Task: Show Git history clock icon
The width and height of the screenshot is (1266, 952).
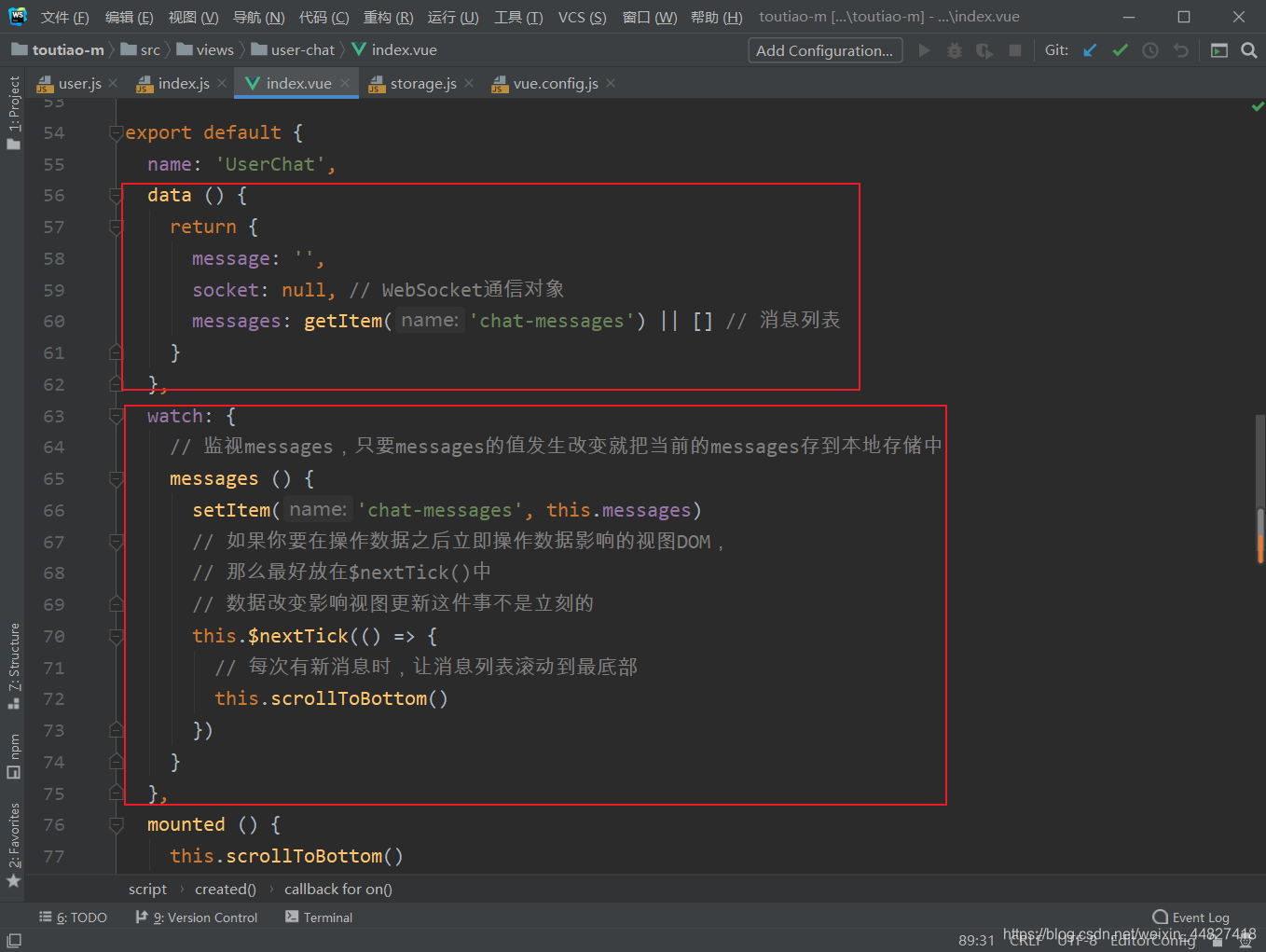Action: [x=1150, y=50]
